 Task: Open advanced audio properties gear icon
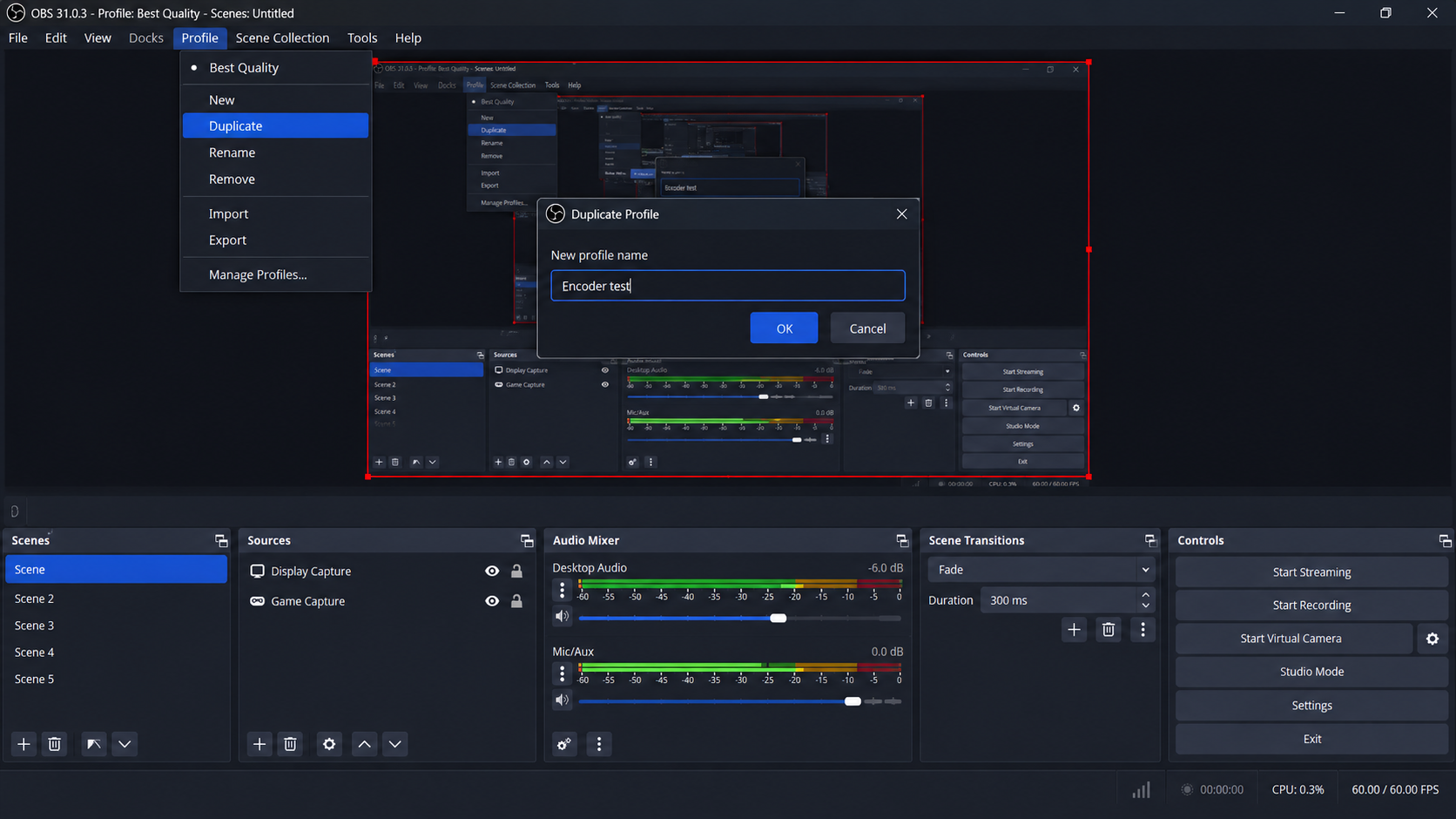click(564, 744)
